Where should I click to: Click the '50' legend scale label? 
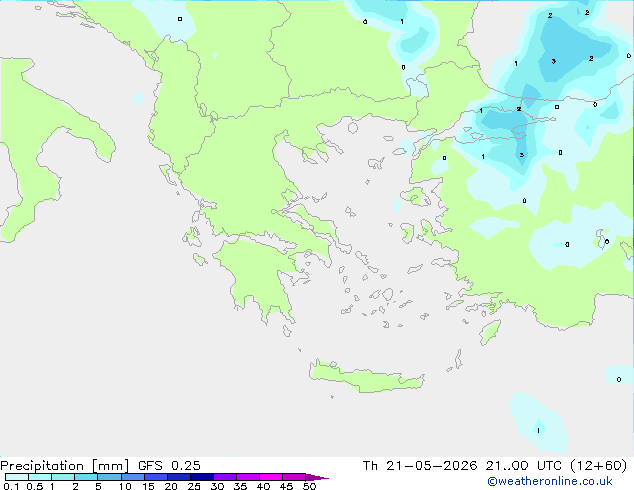(x=309, y=486)
